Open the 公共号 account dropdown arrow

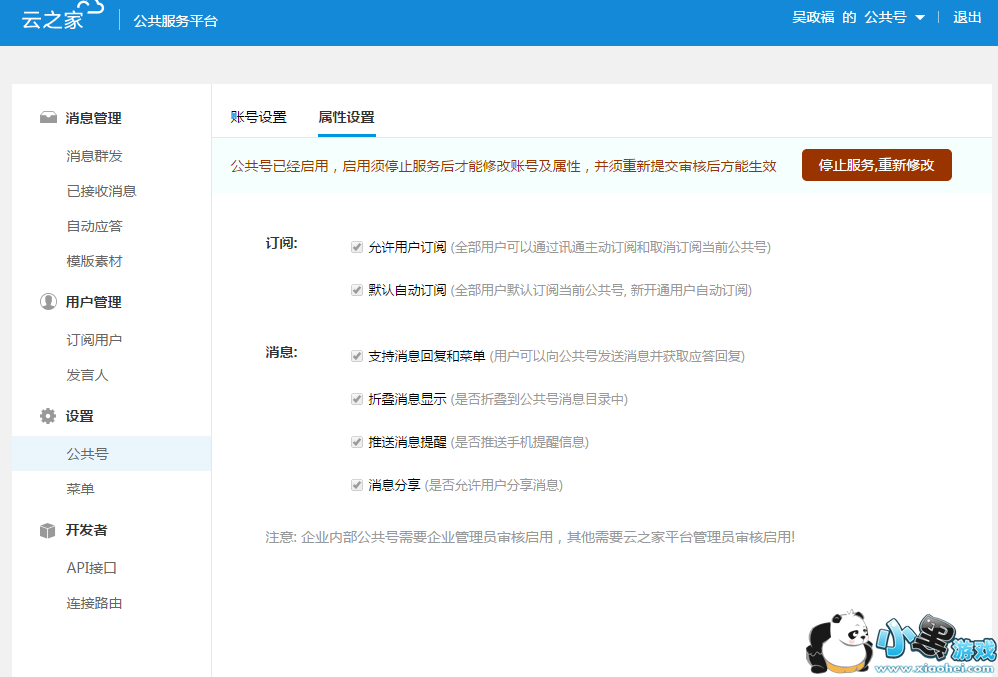pyautogui.click(x=920, y=18)
